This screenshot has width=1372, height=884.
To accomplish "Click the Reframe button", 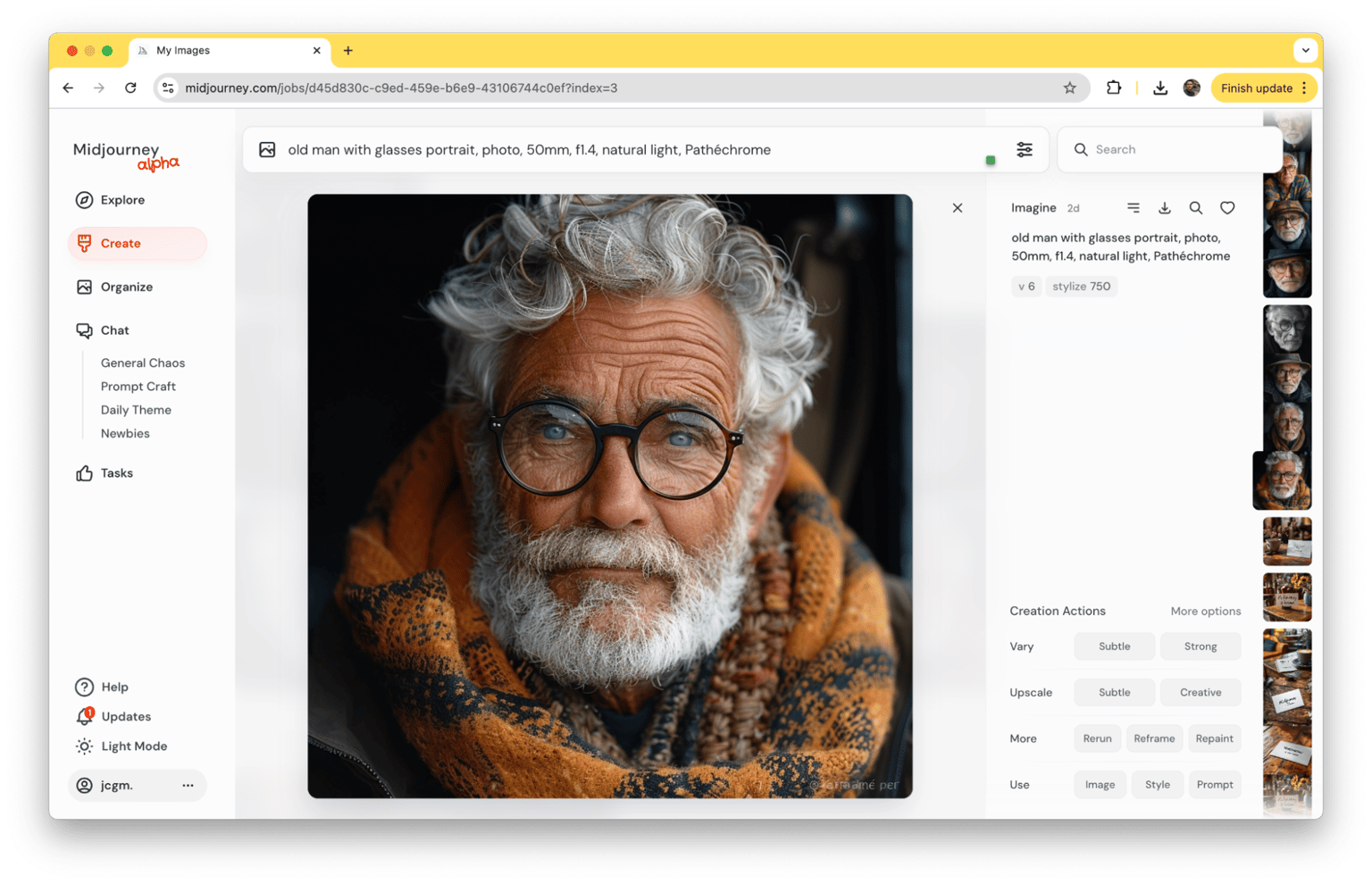I will click(x=1154, y=739).
